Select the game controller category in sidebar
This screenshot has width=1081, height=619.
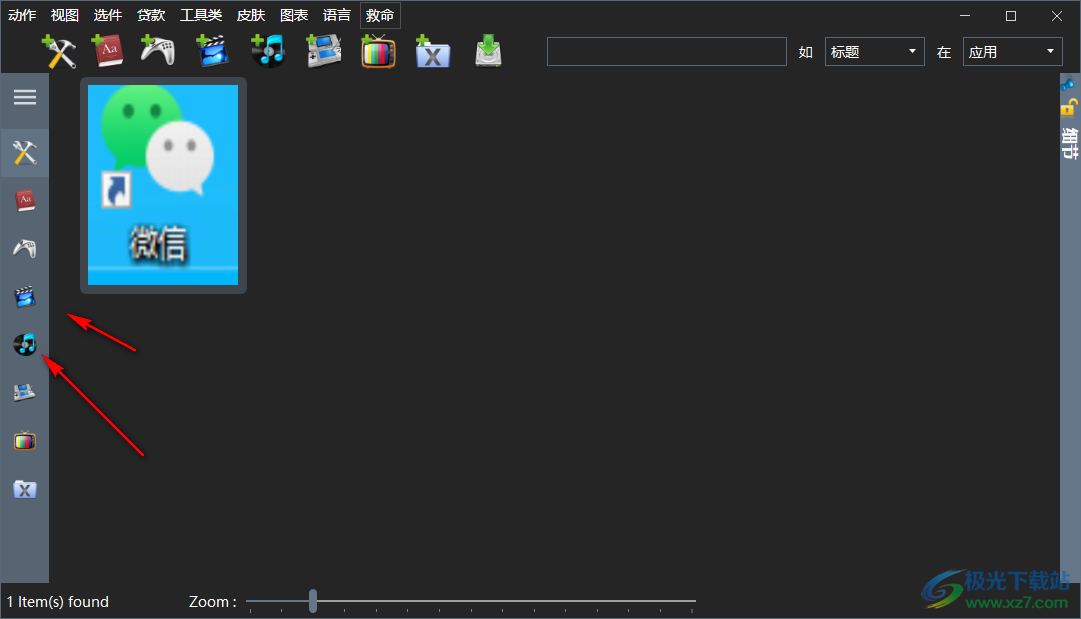coord(25,249)
